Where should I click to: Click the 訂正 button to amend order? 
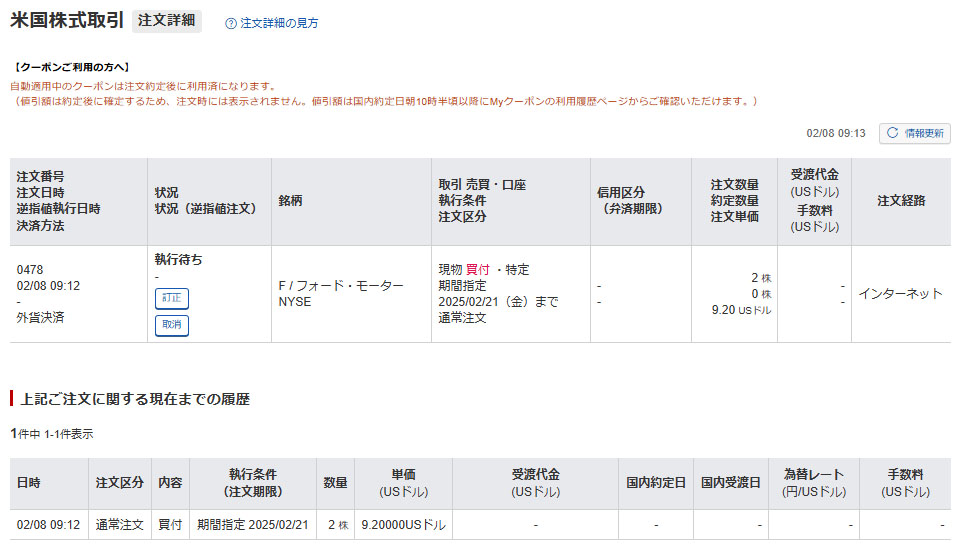pos(172,298)
